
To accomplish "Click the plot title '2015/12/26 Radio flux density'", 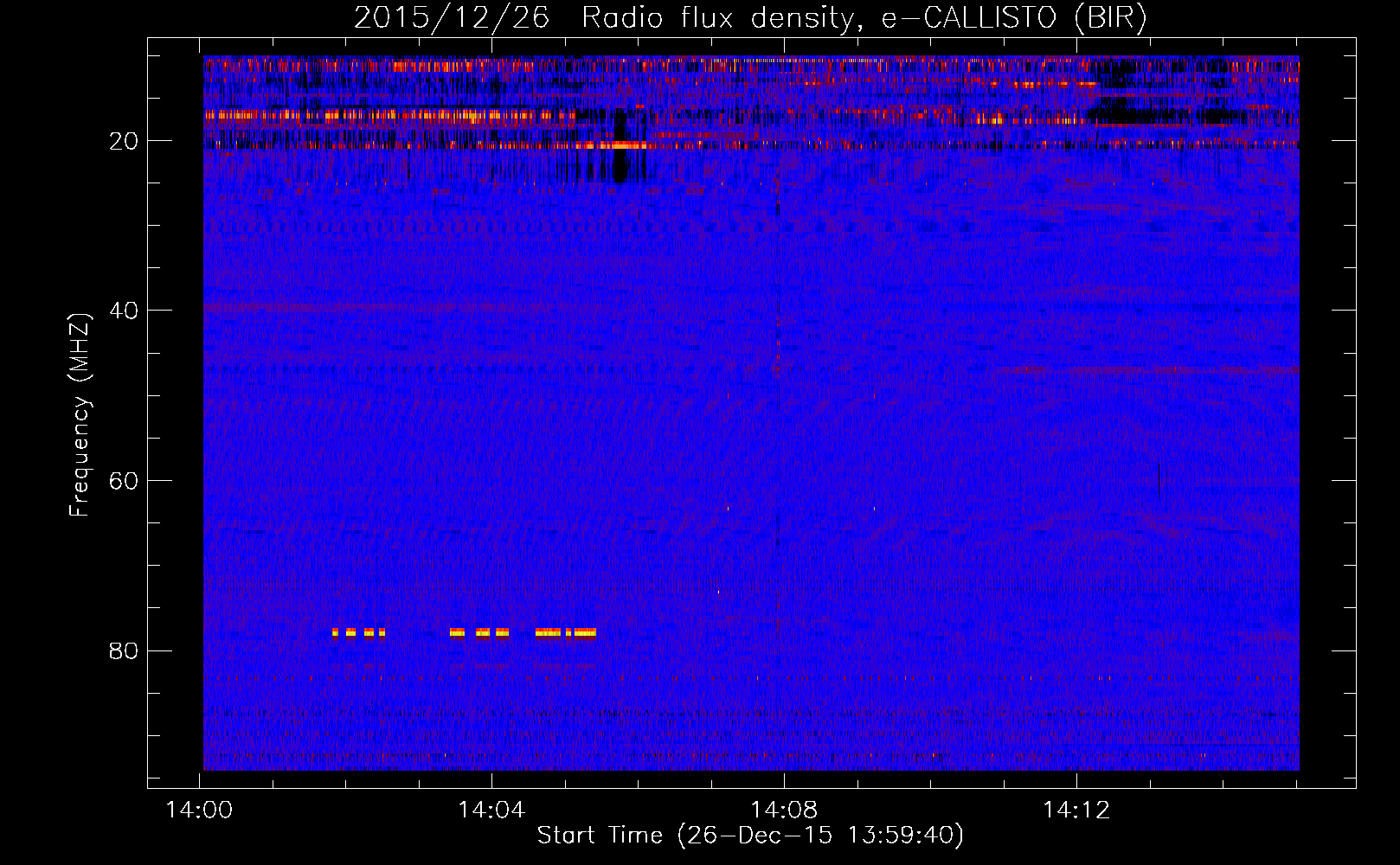I will coord(750,18).
